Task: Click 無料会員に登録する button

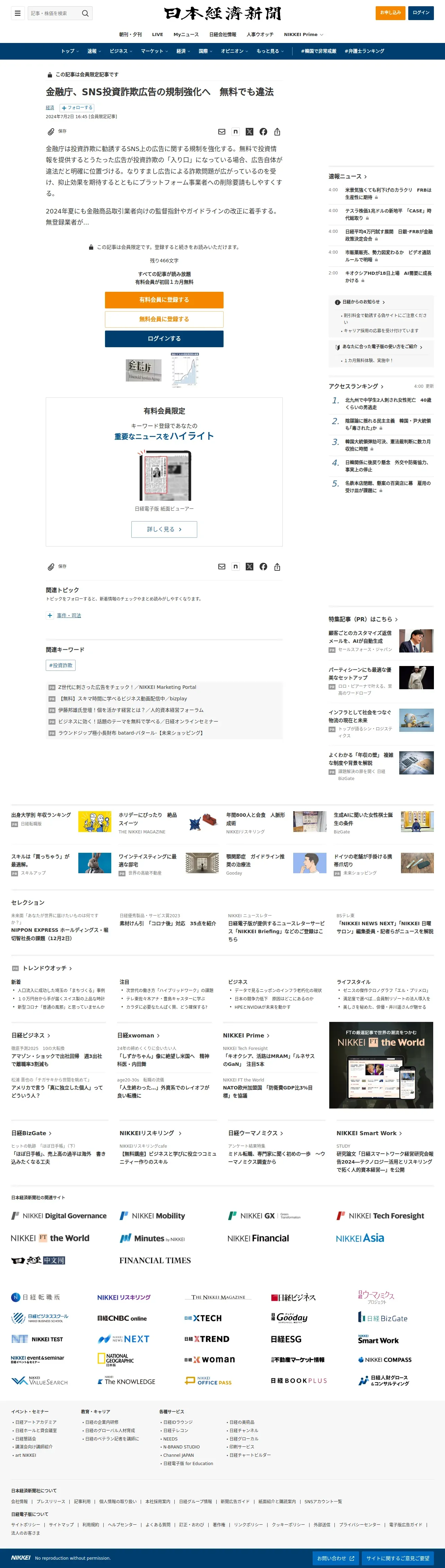Action: pos(164,319)
